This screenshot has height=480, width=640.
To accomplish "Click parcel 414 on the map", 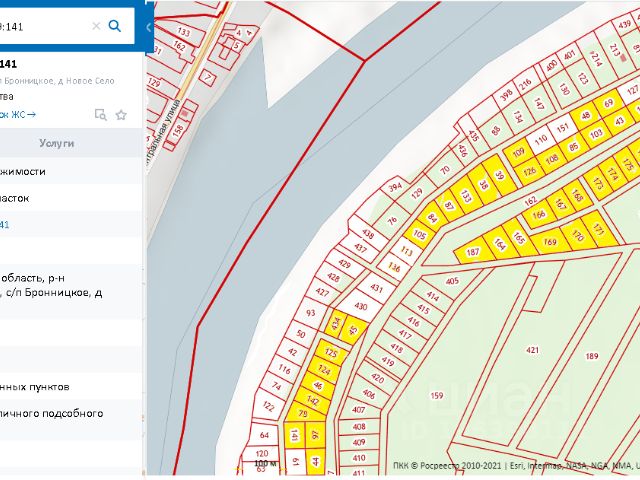I will (x=433, y=296).
